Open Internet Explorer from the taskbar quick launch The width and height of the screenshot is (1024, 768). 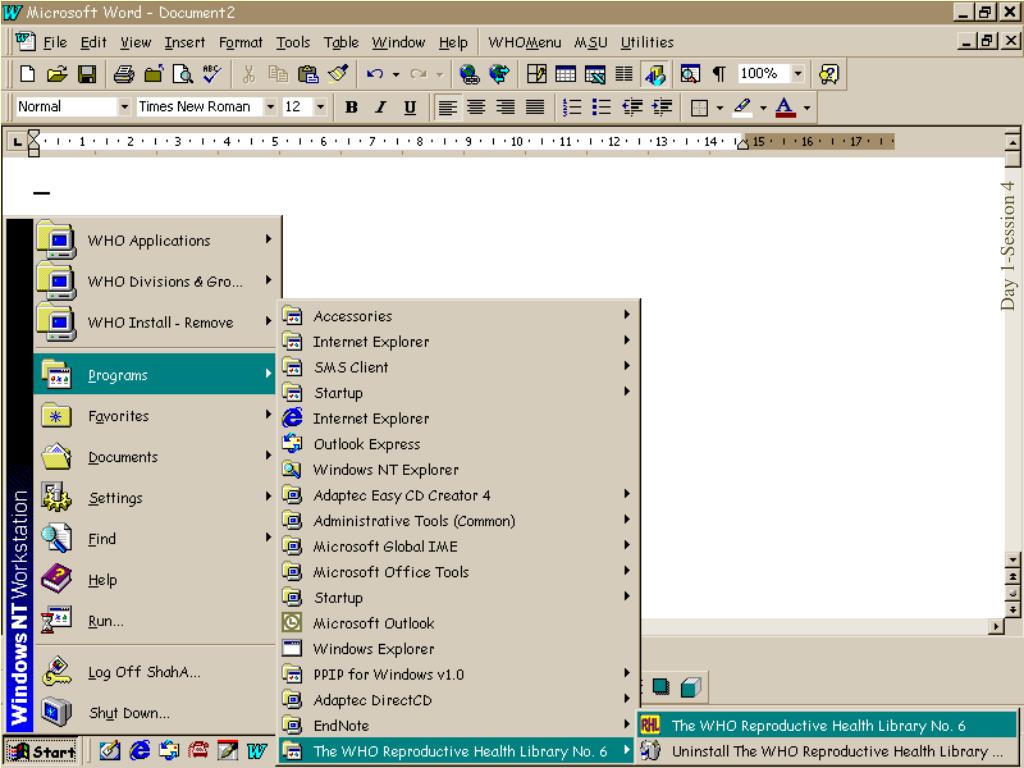(x=139, y=750)
